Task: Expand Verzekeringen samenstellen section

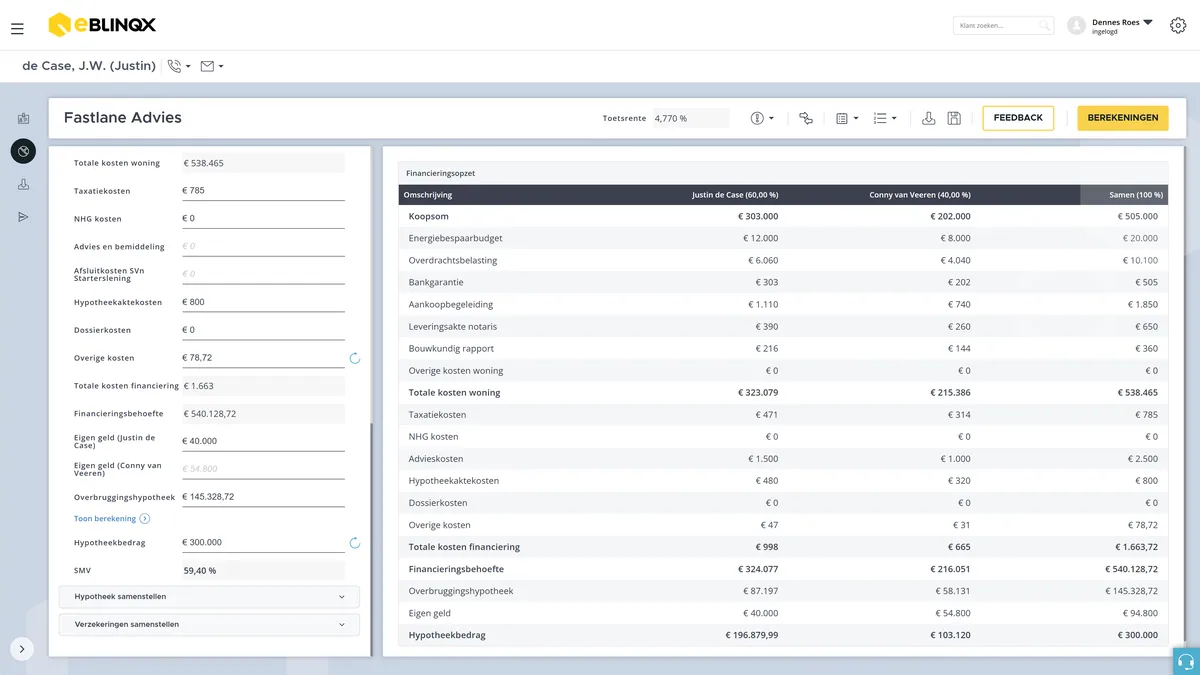Action: 209,625
